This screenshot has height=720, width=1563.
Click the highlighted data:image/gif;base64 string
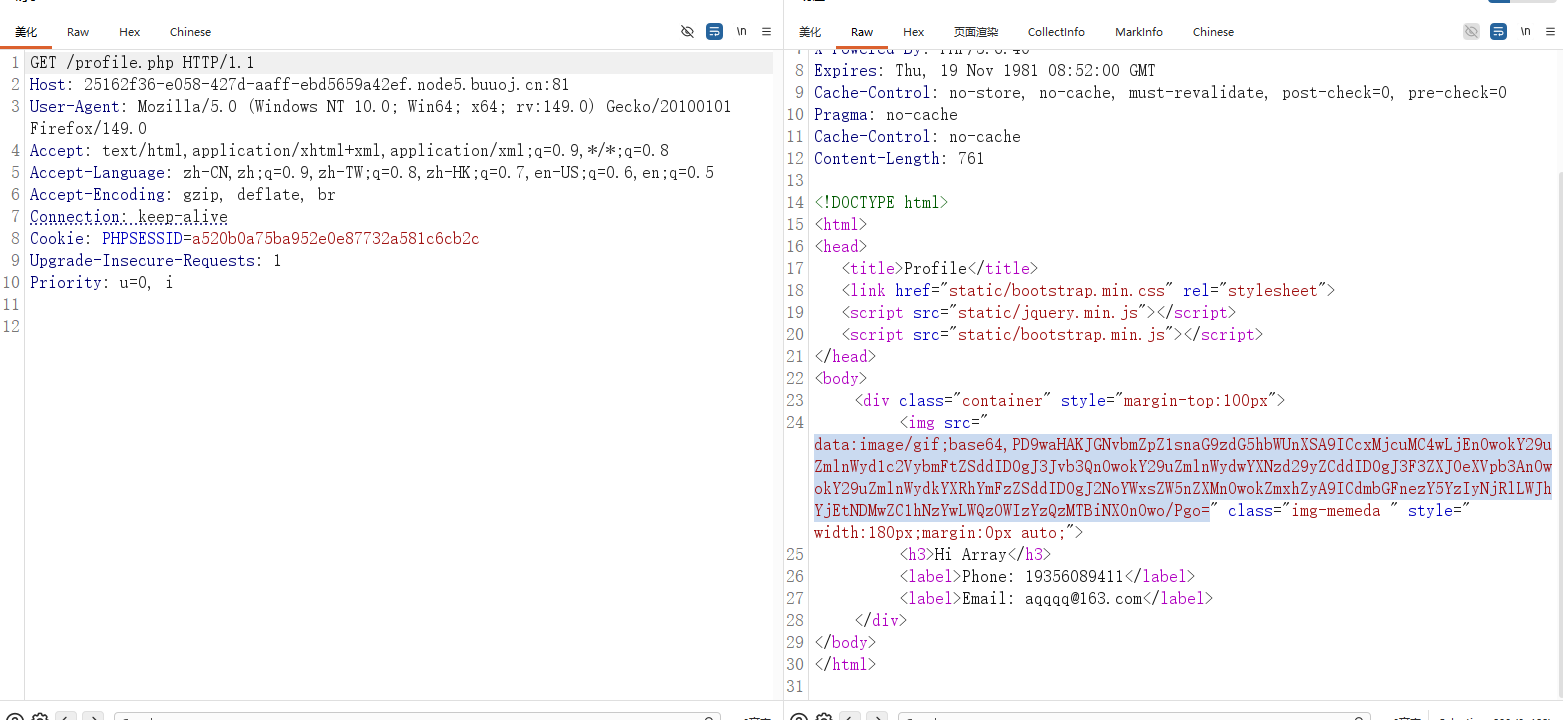tap(1183, 478)
